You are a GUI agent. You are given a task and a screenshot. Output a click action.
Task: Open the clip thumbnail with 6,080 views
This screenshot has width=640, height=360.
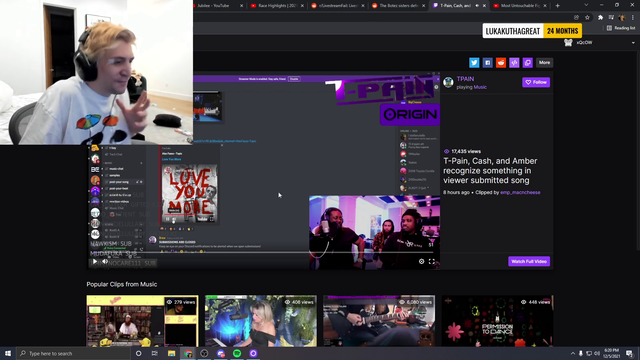tap(379, 321)
